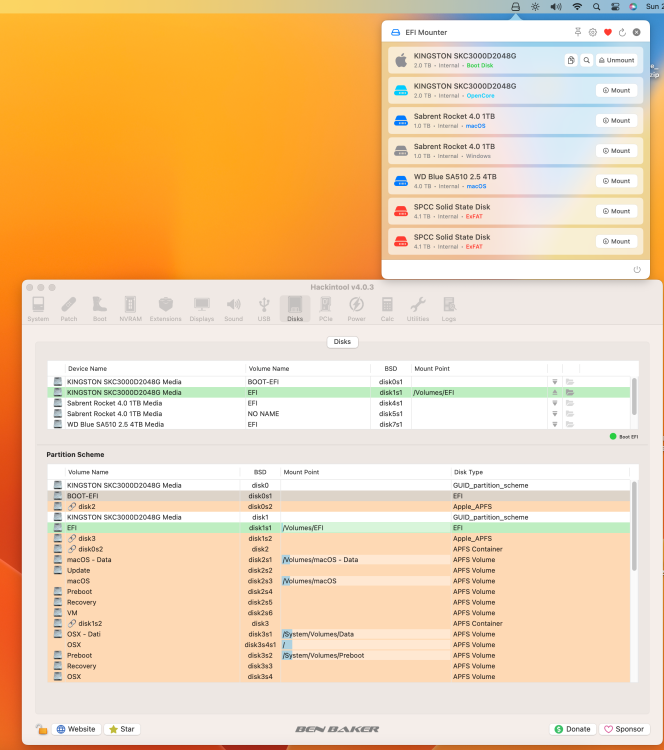Open the PCIe tab in Hackintool

(326, 309)
